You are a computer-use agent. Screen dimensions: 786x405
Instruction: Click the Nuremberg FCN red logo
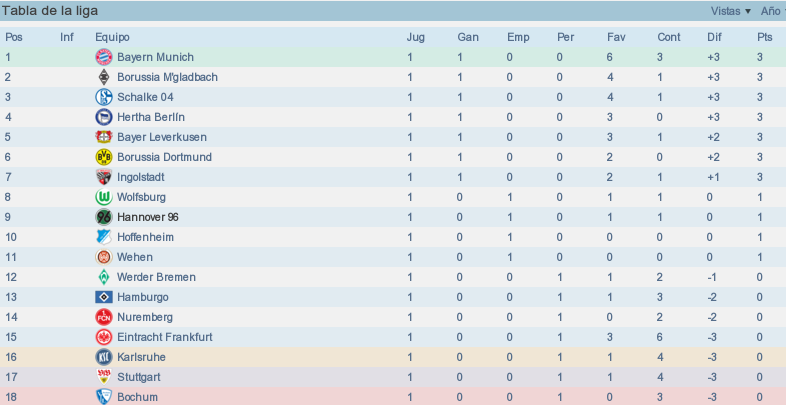pyautogui.click(x=104, y=317)
